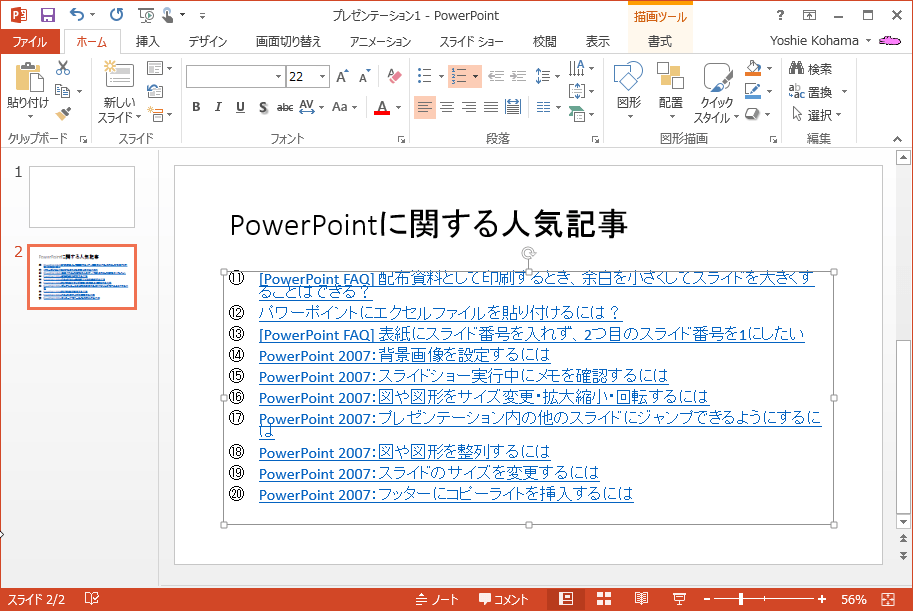The height and width of the screenshot is (611, 913).
Task: Toggle Bold formatting
Action: 196,107
